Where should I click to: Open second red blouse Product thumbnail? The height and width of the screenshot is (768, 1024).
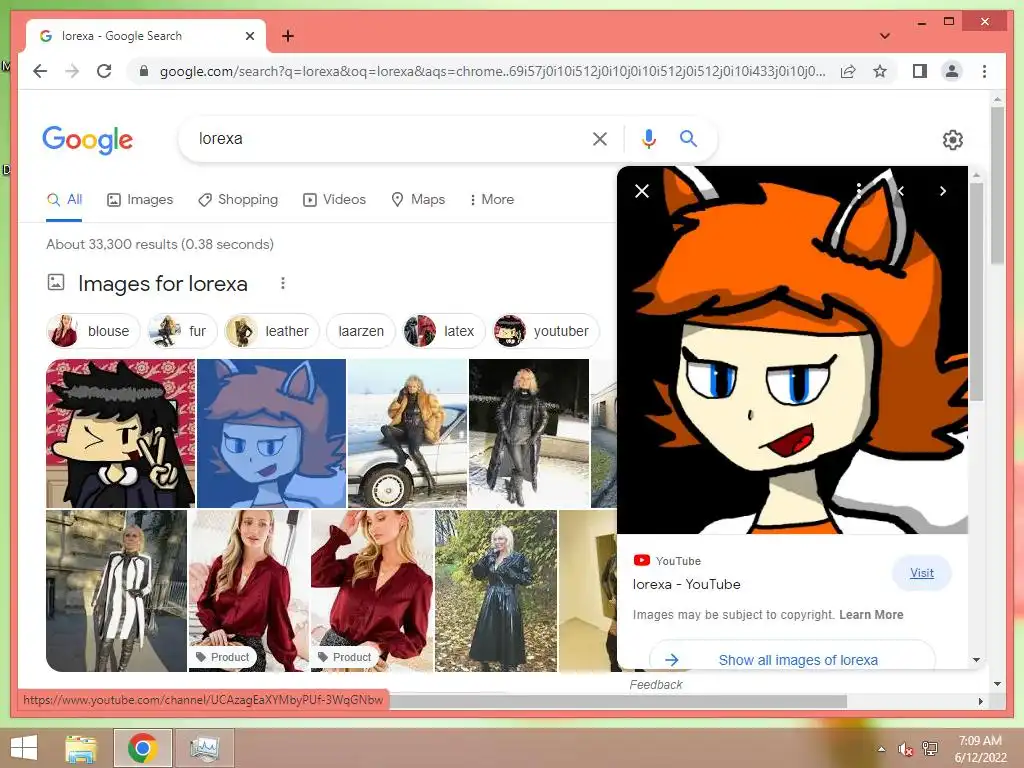pos(372,591)
